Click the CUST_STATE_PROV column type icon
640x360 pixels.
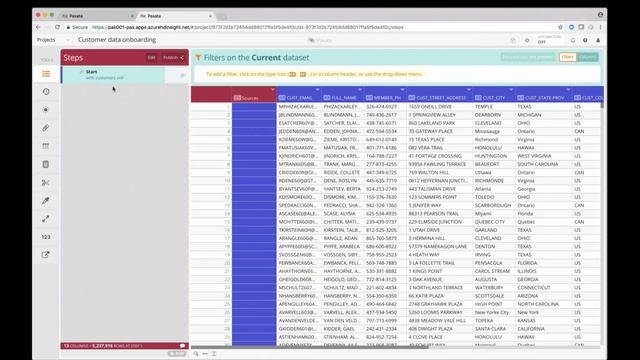pyautogui.click(x=520, y=98)
